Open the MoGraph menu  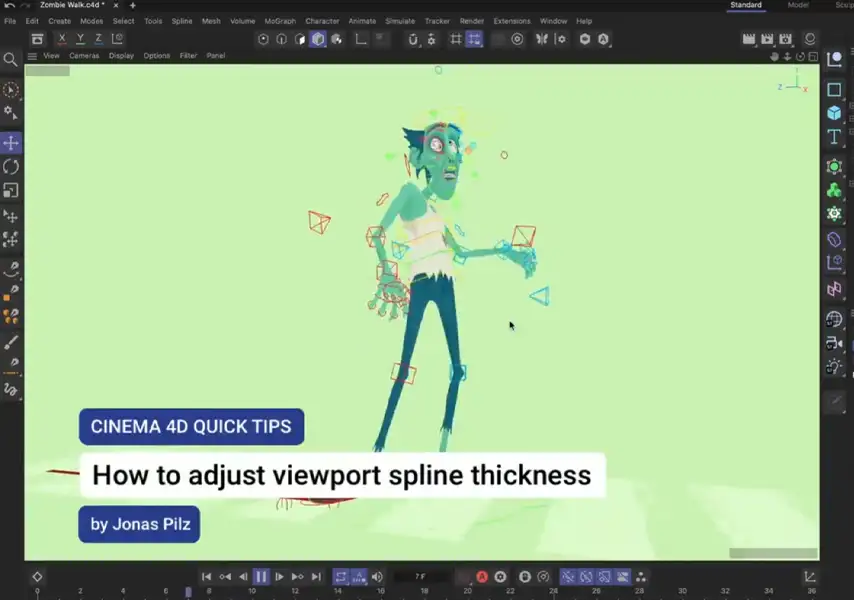(280, 21)
